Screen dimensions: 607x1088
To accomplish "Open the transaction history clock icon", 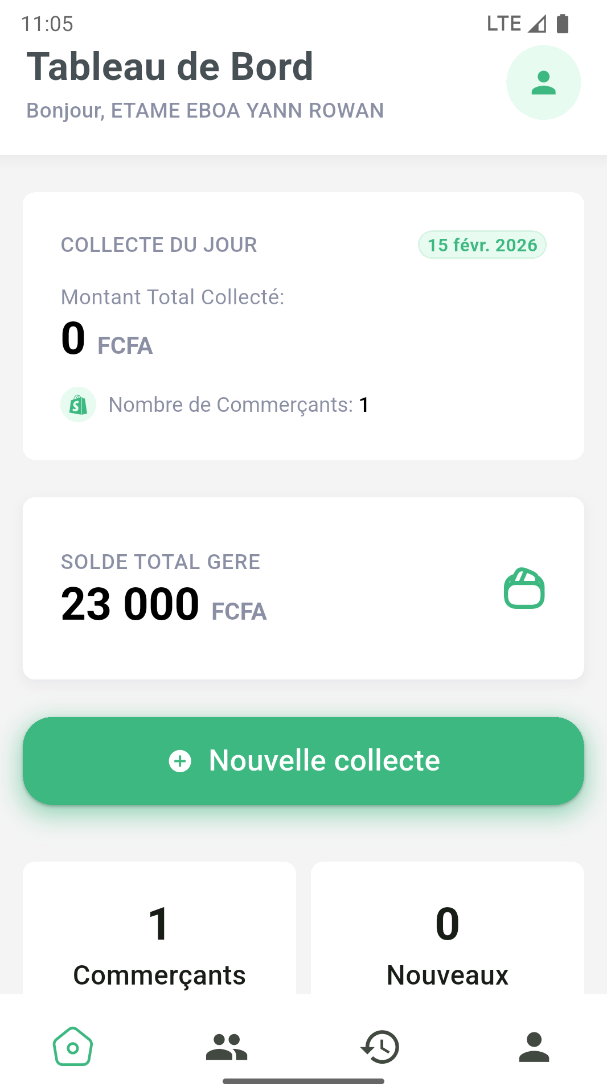I will (380, 1046).
